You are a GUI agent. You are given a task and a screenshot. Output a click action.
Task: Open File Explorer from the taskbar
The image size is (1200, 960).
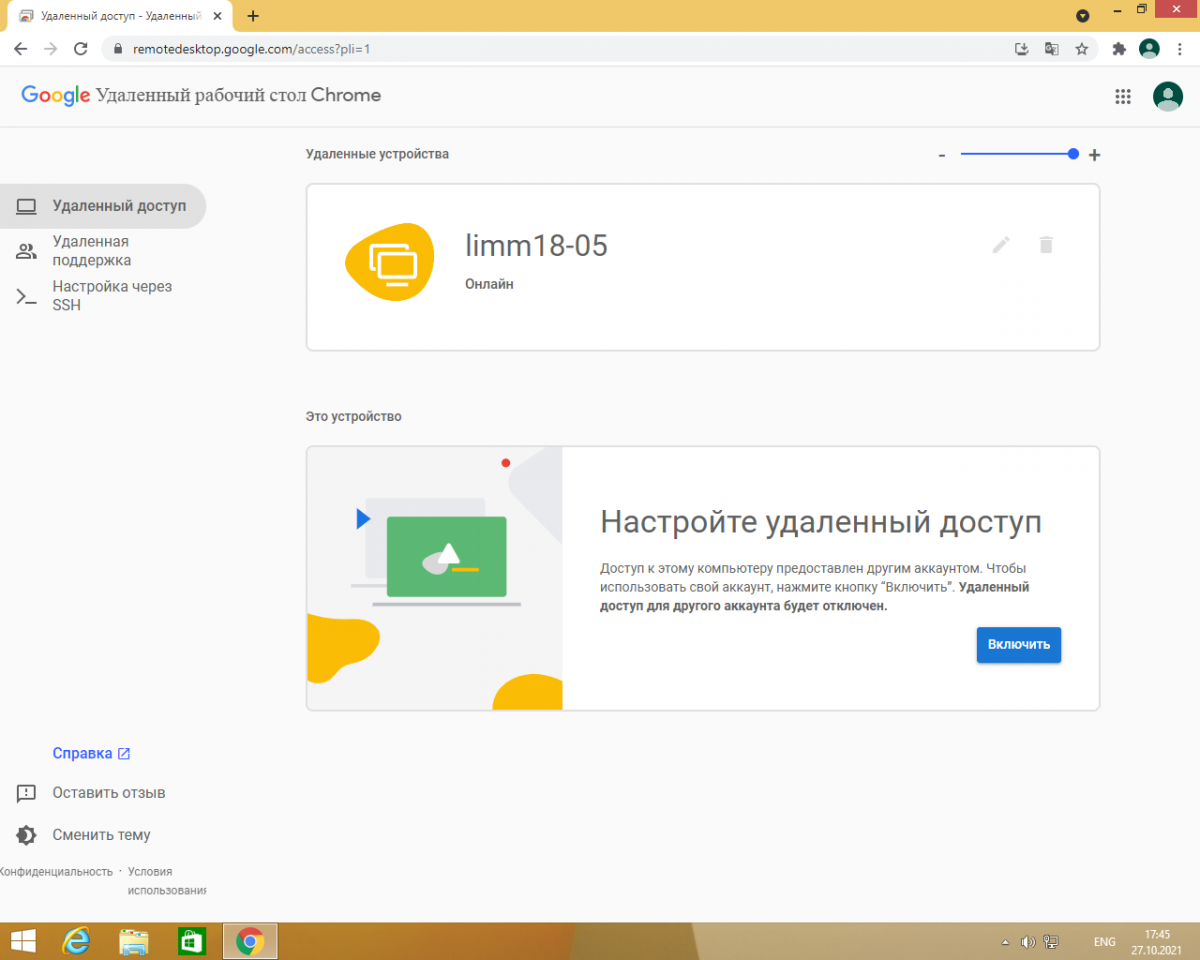pos(134,941)
